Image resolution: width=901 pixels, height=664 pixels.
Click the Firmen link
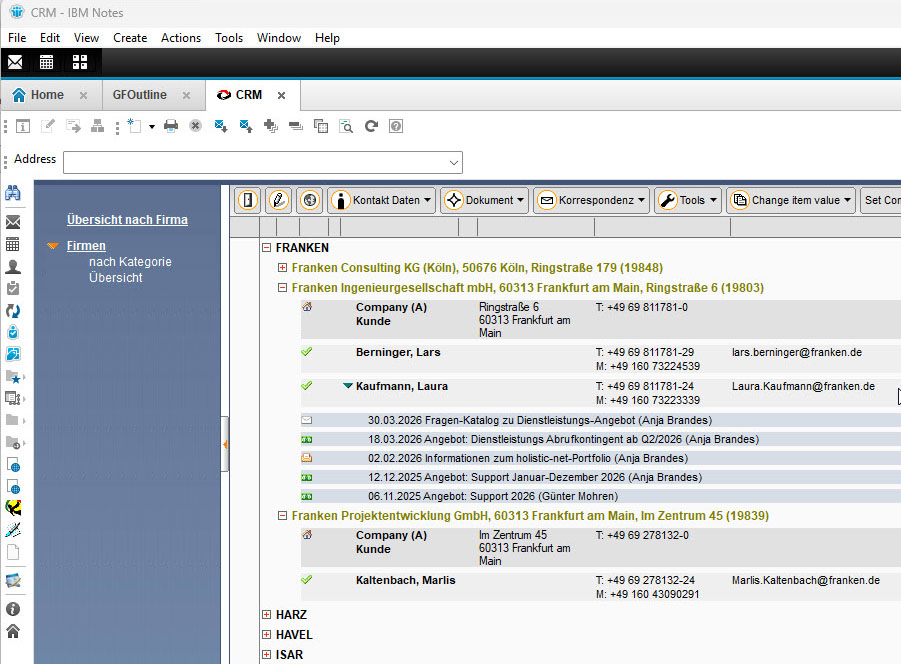[x=86, y=246]
